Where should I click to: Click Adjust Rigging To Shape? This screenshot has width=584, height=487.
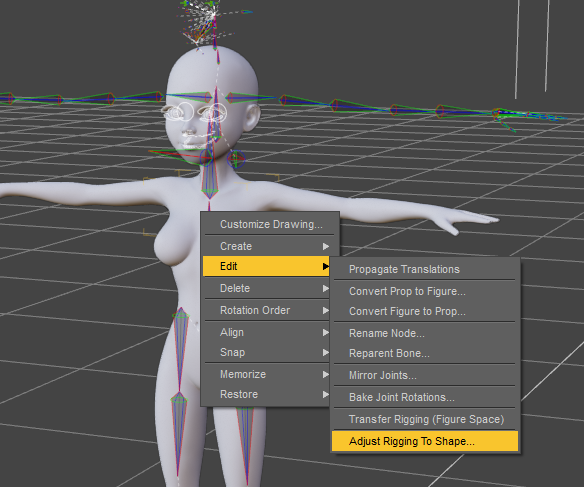pos(425,441)
